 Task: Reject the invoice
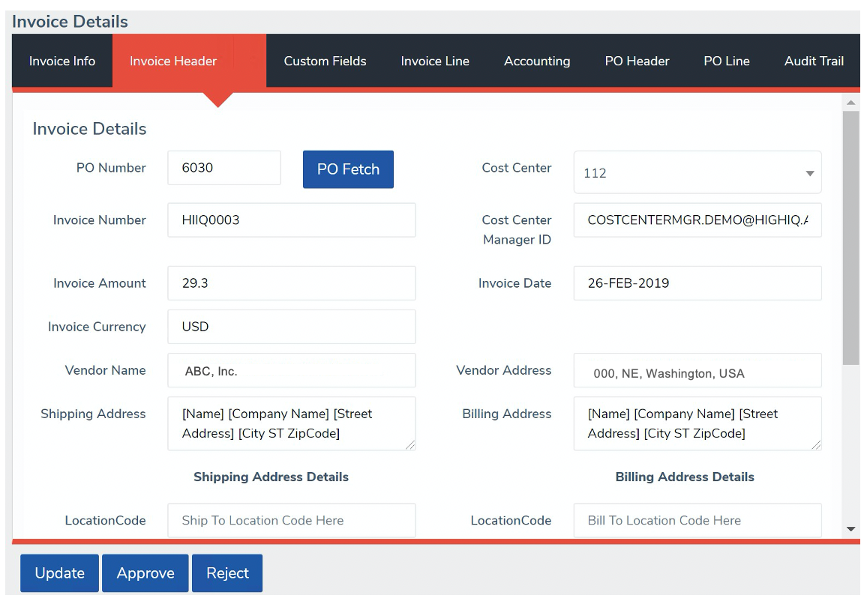tap(227, 573)
